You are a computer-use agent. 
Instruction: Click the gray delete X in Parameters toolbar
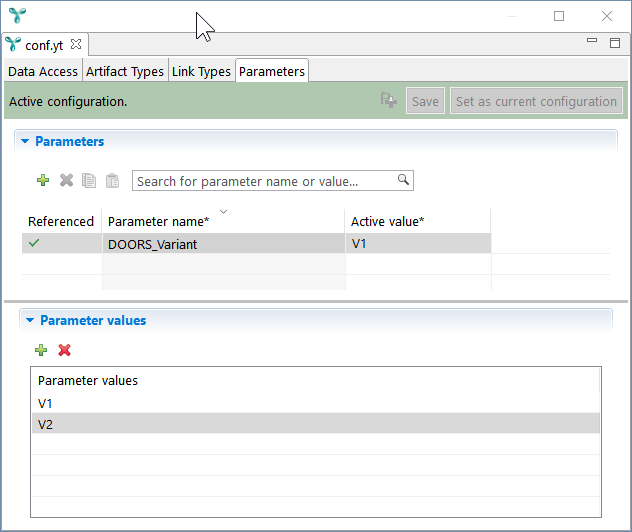coord(66,181)
